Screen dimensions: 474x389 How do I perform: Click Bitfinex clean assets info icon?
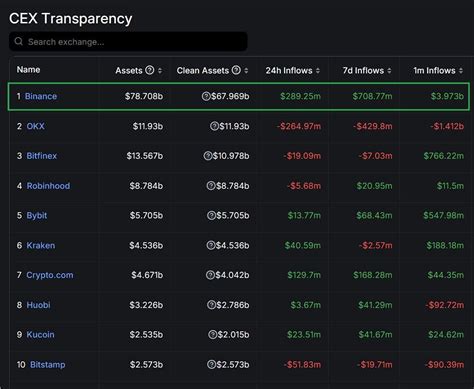point(208,156)
